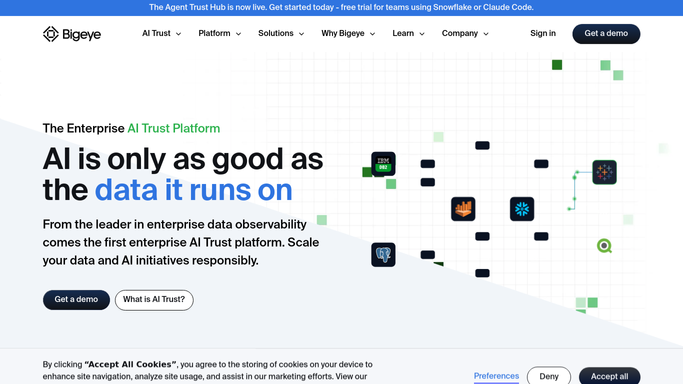Screen dimensions: 683x384
Task: Open the Company nav item
Action: click(x=460, y=34)
